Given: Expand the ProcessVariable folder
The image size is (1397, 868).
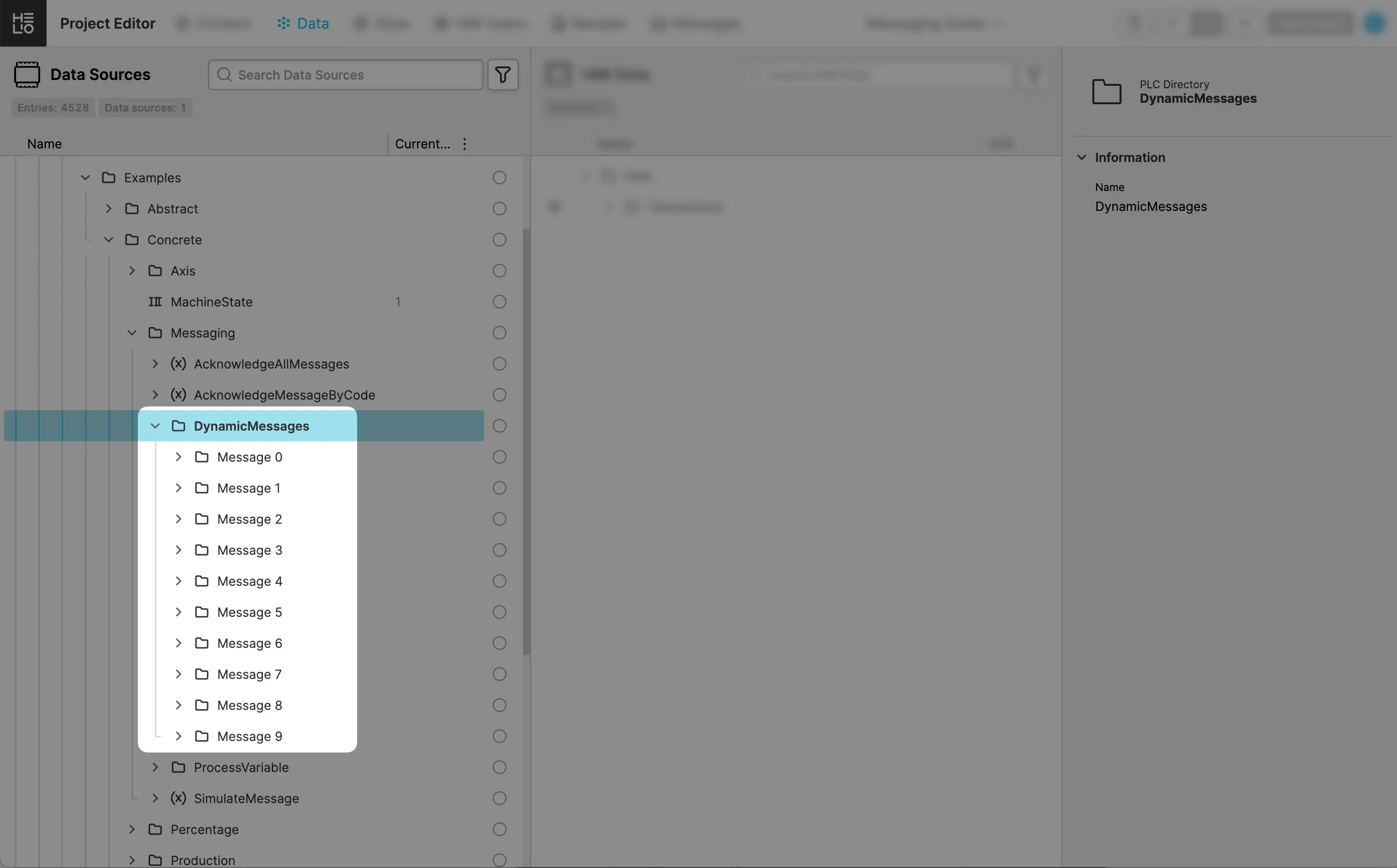Looking at the screenshot, I should (x=155, y=768).
